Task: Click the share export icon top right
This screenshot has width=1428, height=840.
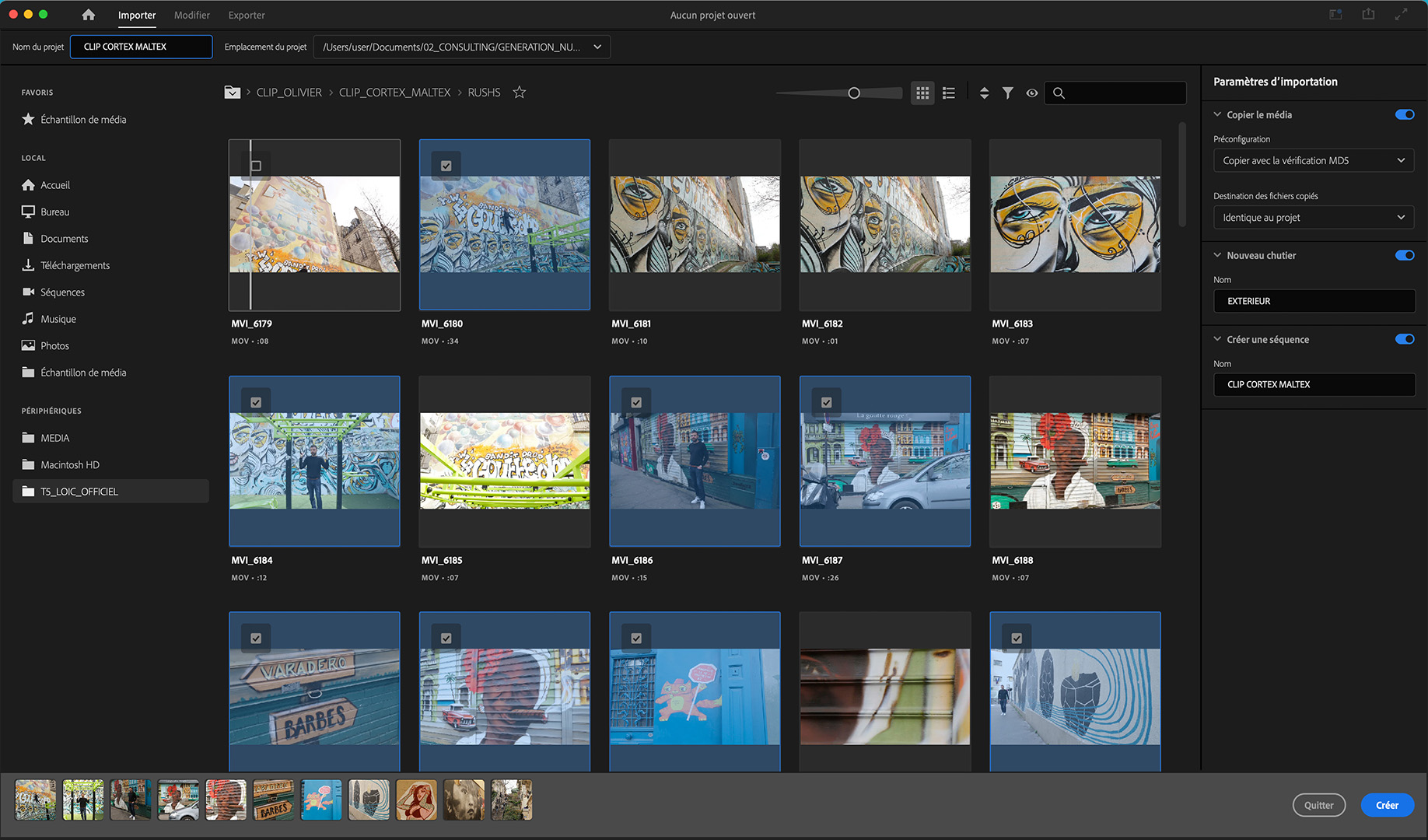Action: coord(1368,15)
